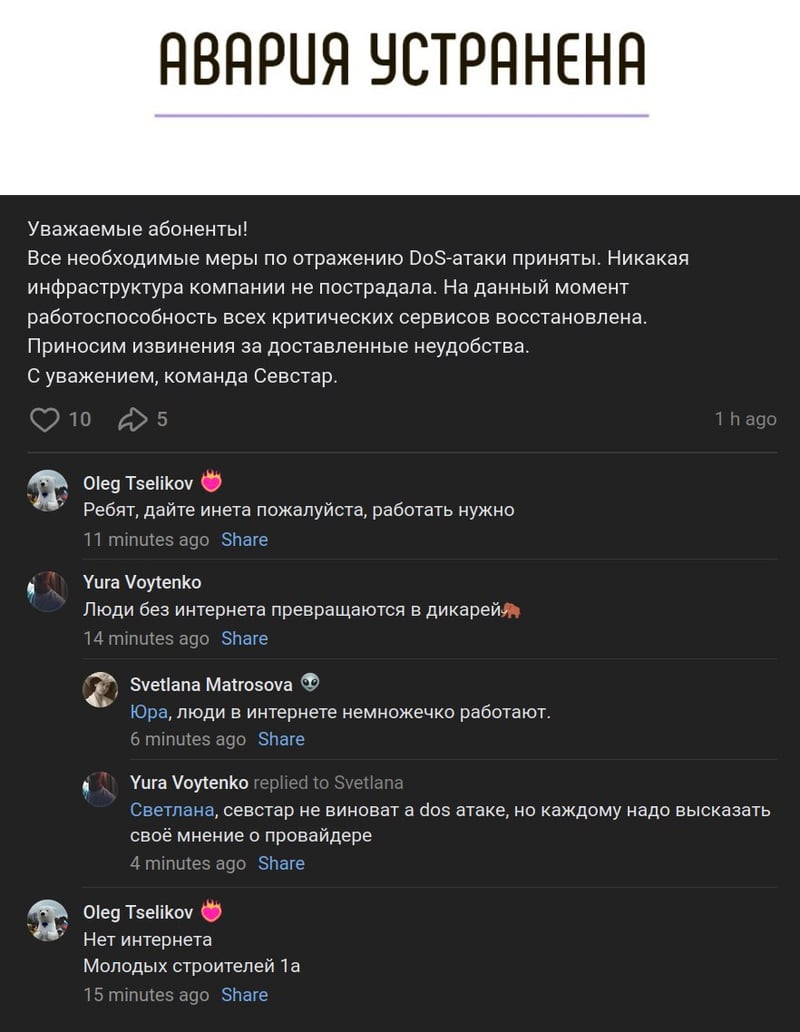This screenshot has height=1032, width=800.
Task: Click the "Юра" mention in Svetlana's reply
Action: (148, 712)
